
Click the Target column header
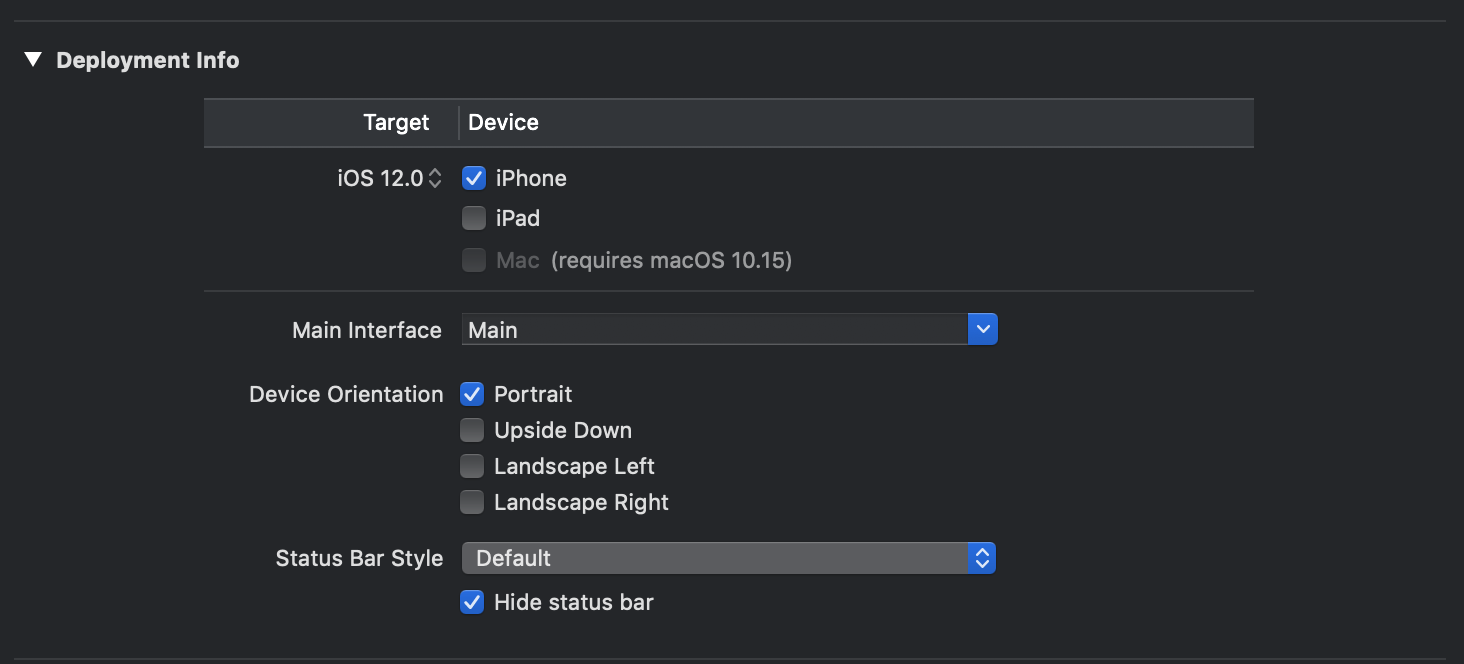(x=396, y=122)
